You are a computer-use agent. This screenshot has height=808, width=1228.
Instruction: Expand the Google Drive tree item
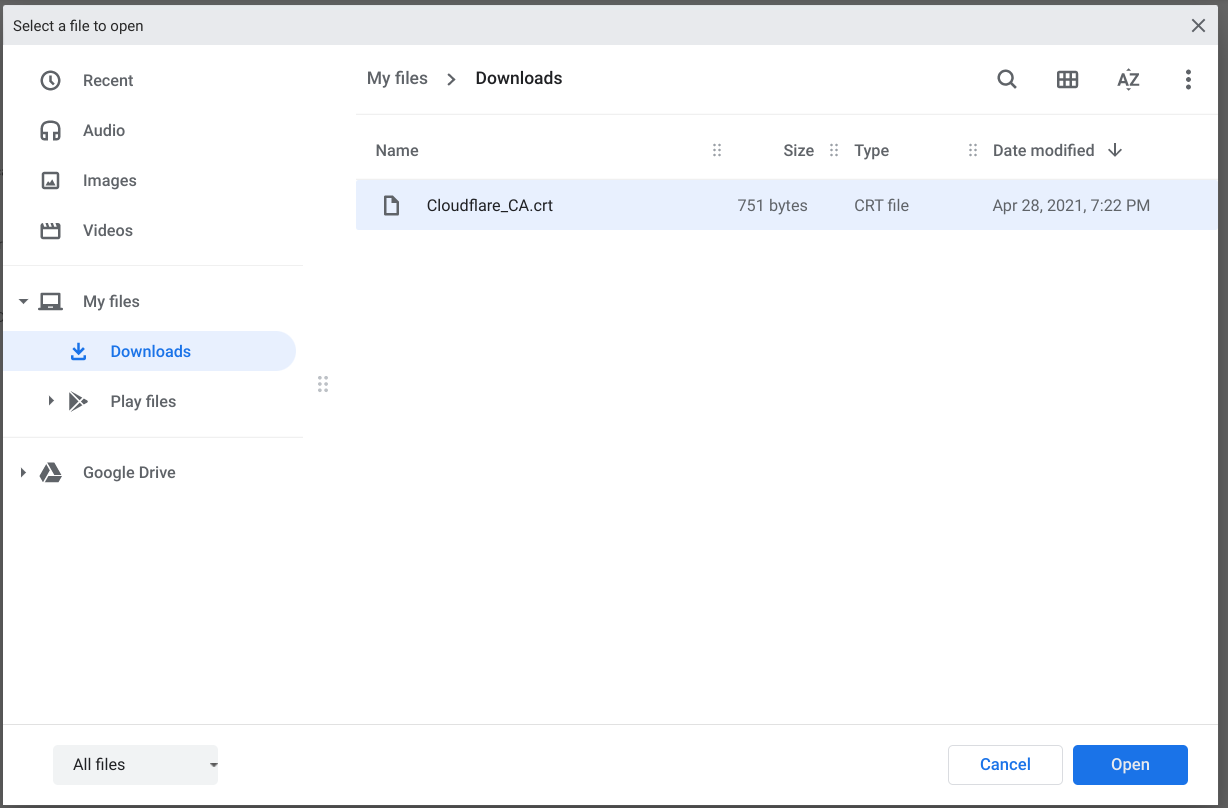[22, 472]
